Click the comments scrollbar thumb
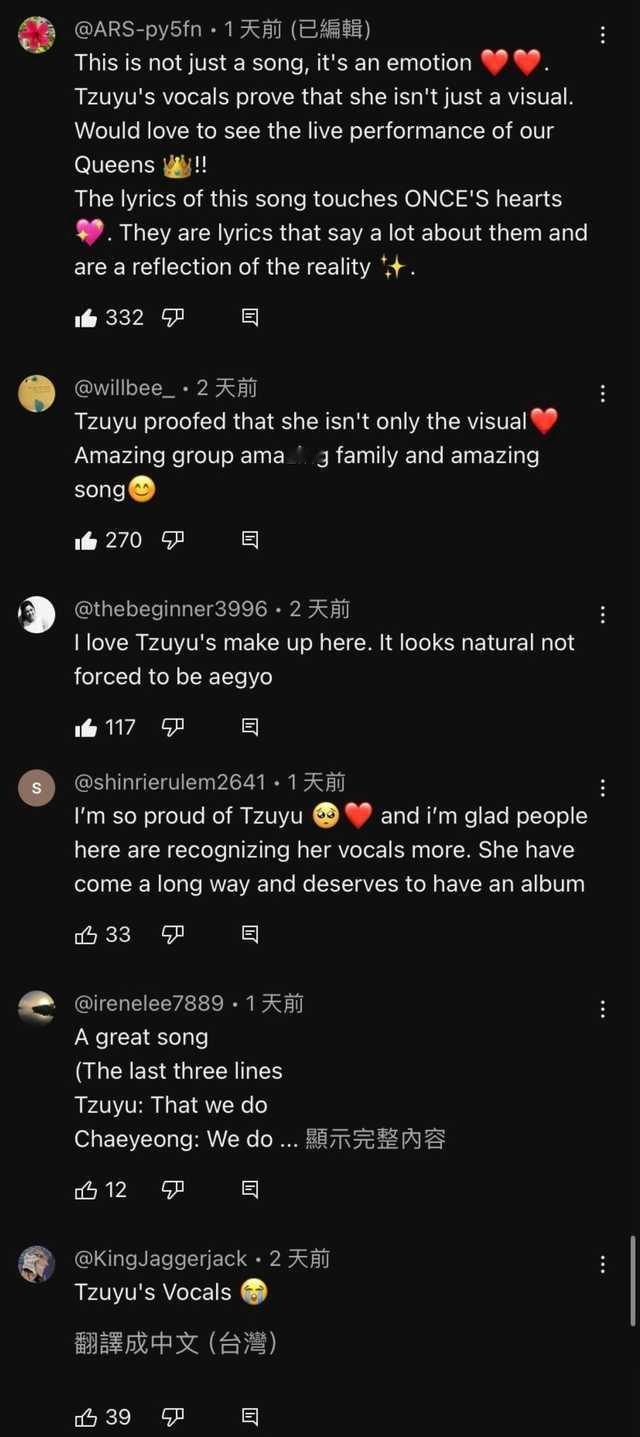This screenshot has height=1437, width=640. click(632, 1280)
